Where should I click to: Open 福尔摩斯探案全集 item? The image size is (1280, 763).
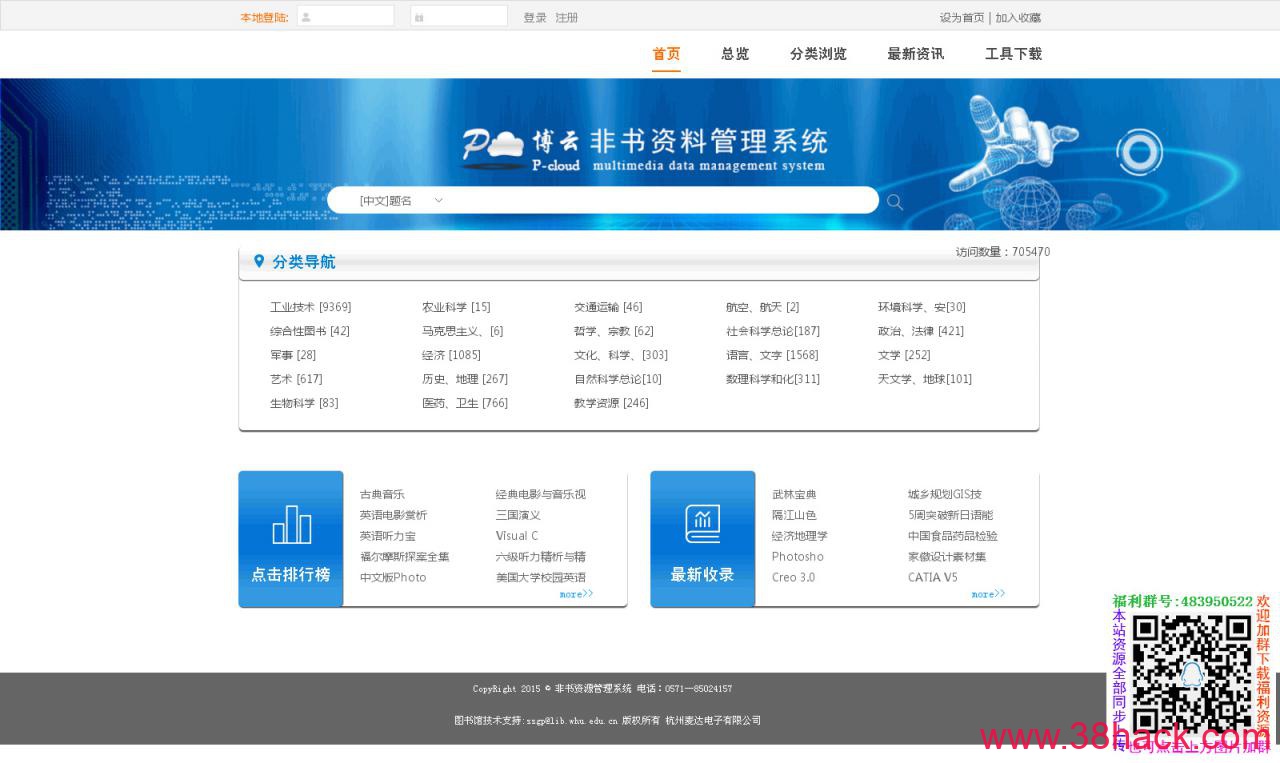point(404,557)
